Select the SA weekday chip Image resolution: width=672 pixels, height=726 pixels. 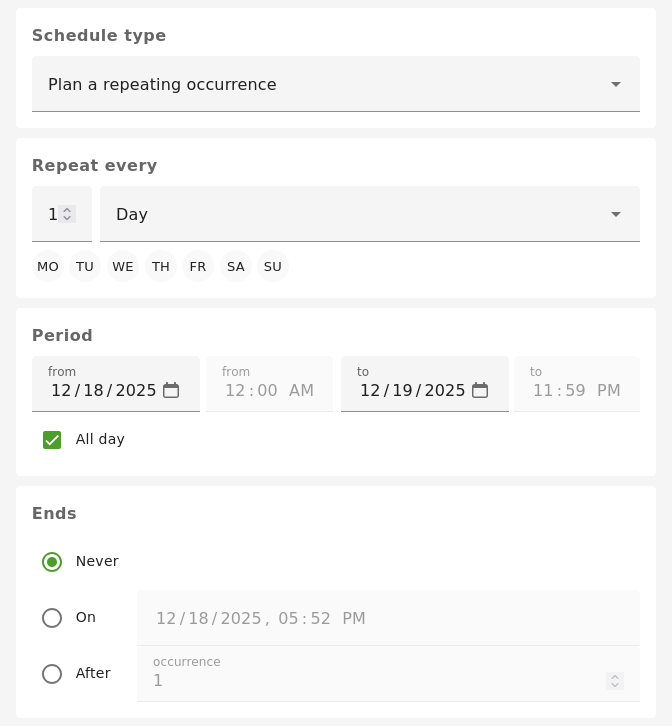coord(236,267)
